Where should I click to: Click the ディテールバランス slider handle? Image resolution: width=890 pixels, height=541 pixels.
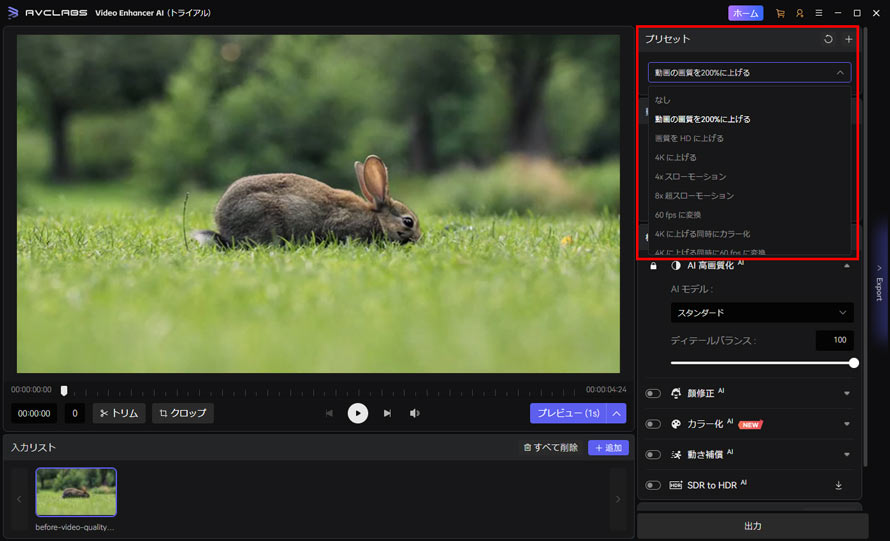(853, 363)
